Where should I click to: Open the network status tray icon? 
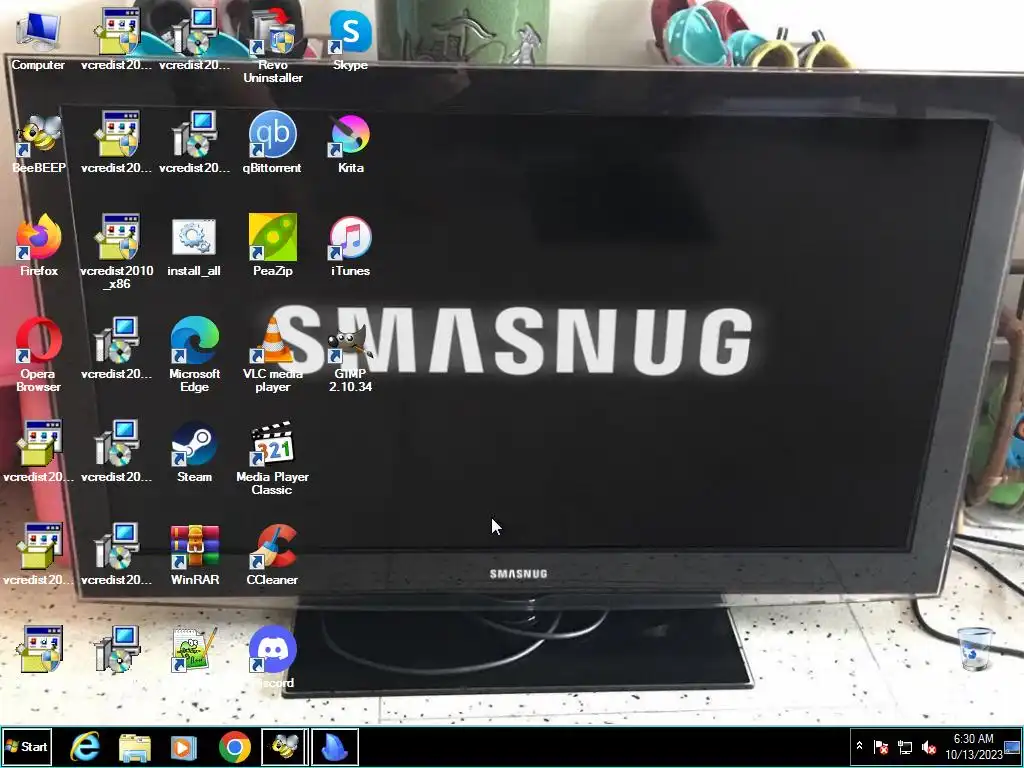pos(905,746)
